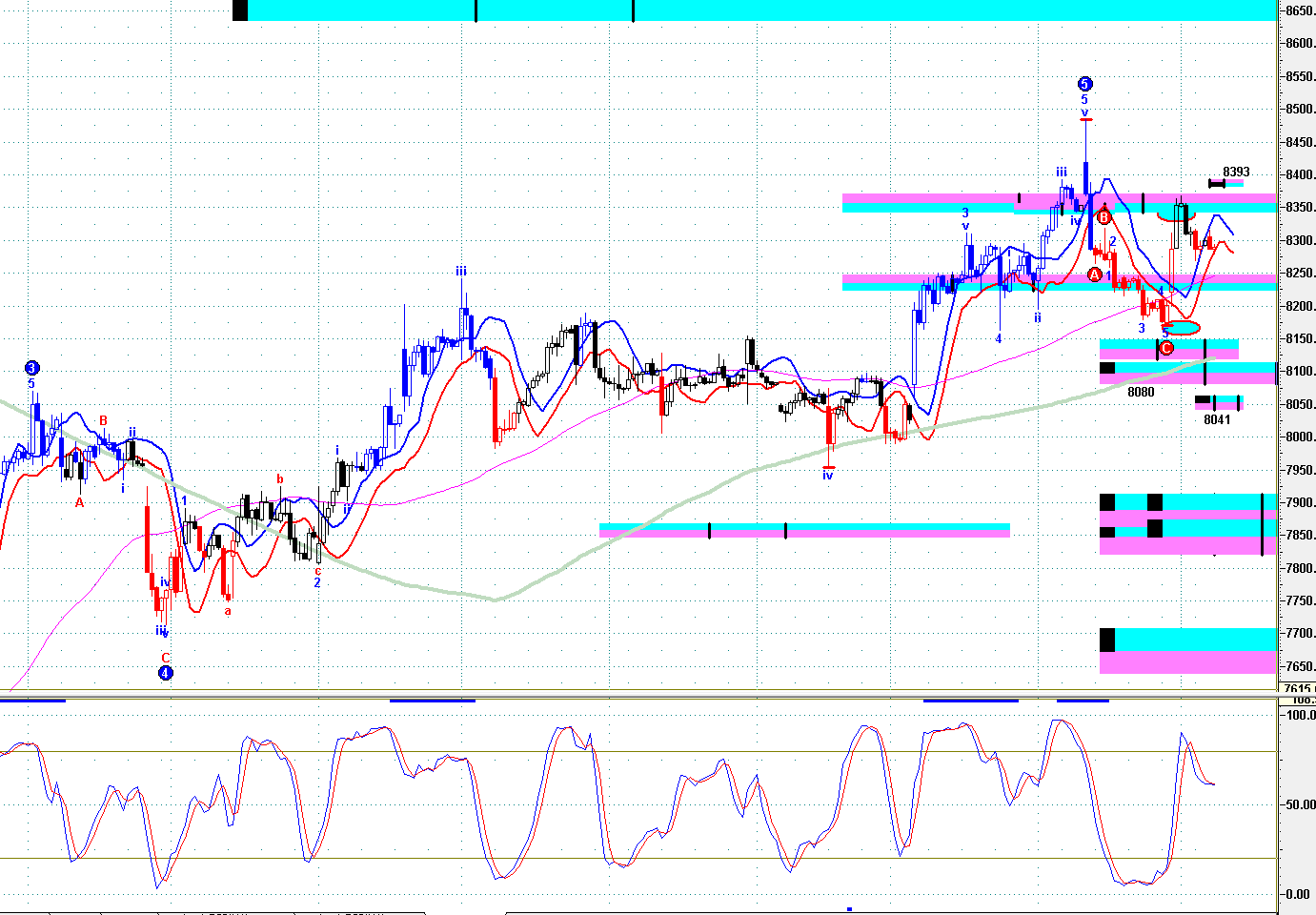Click the 8400 price axis label
The width and height of the screenshot is (1316, 915).
[x=1300, y=174]
